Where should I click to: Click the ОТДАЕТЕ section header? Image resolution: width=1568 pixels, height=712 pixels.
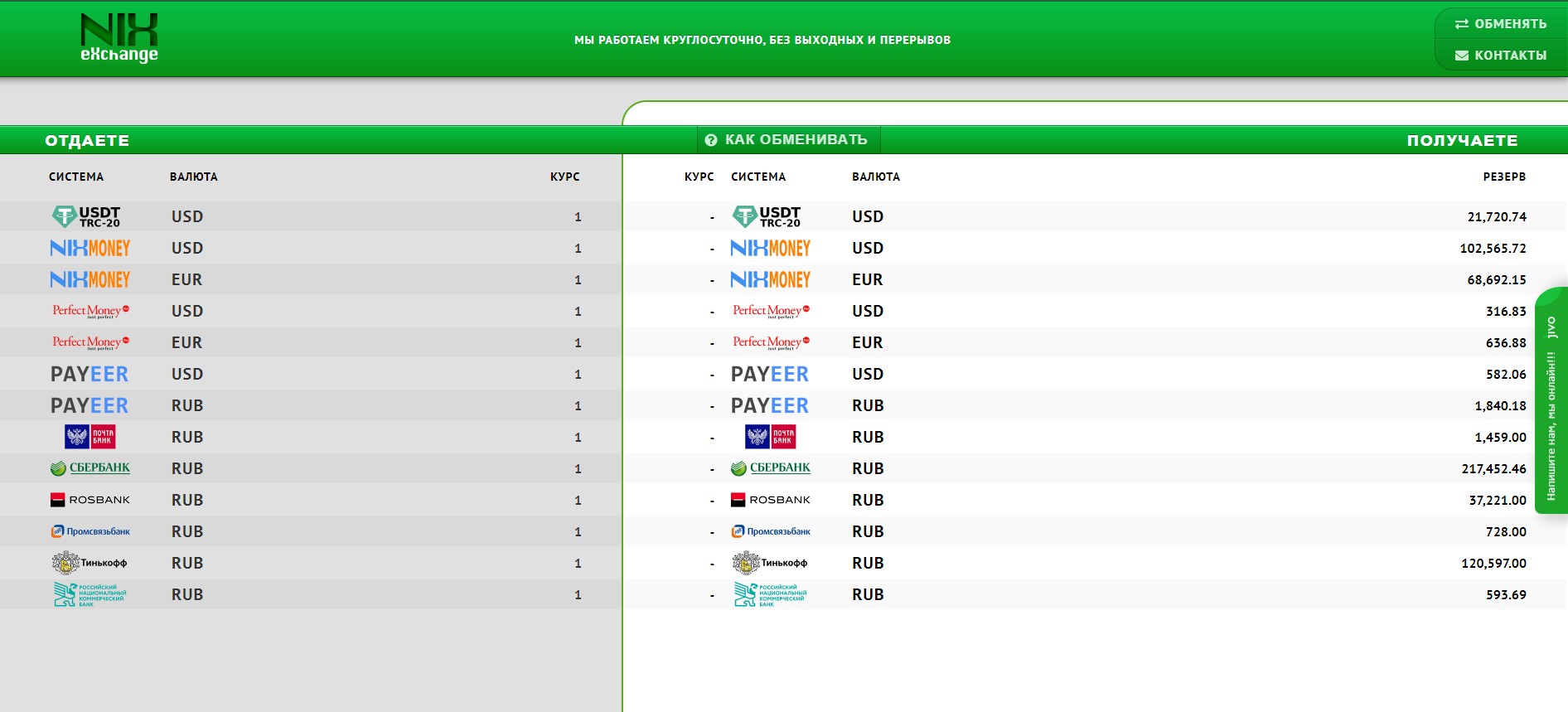[x=87, y=141]
